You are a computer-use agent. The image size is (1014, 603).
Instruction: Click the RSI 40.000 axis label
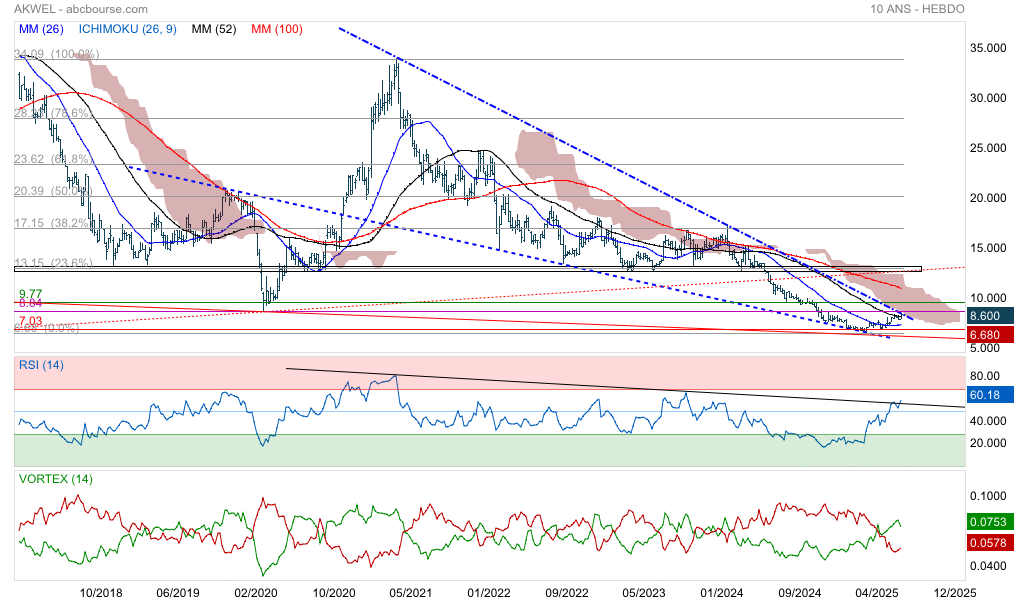pyautogui.click(x=988, y=421)
